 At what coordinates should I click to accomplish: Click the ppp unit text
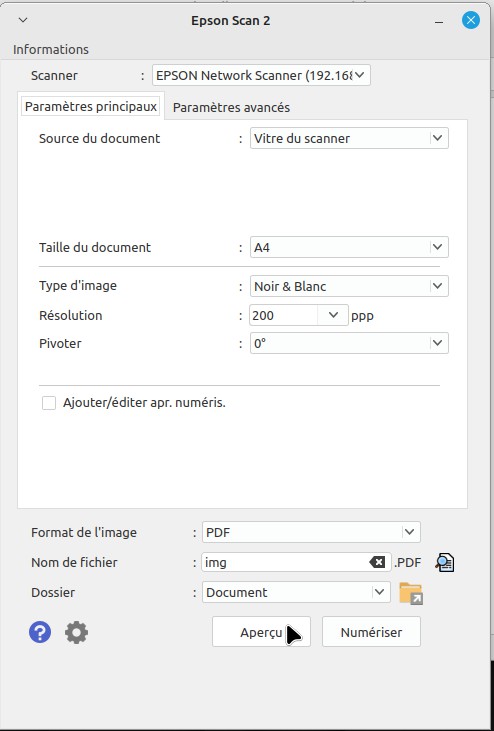coord(362,316)
